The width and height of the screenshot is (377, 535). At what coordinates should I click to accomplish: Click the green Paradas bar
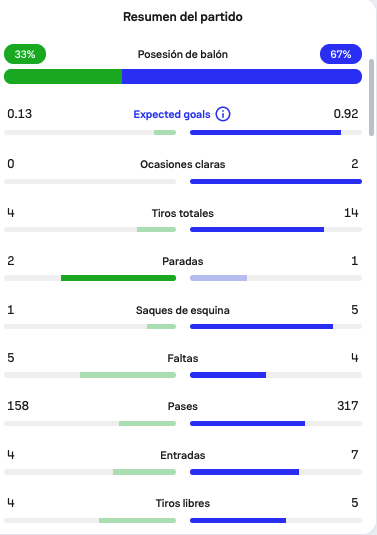pos(118,278)
